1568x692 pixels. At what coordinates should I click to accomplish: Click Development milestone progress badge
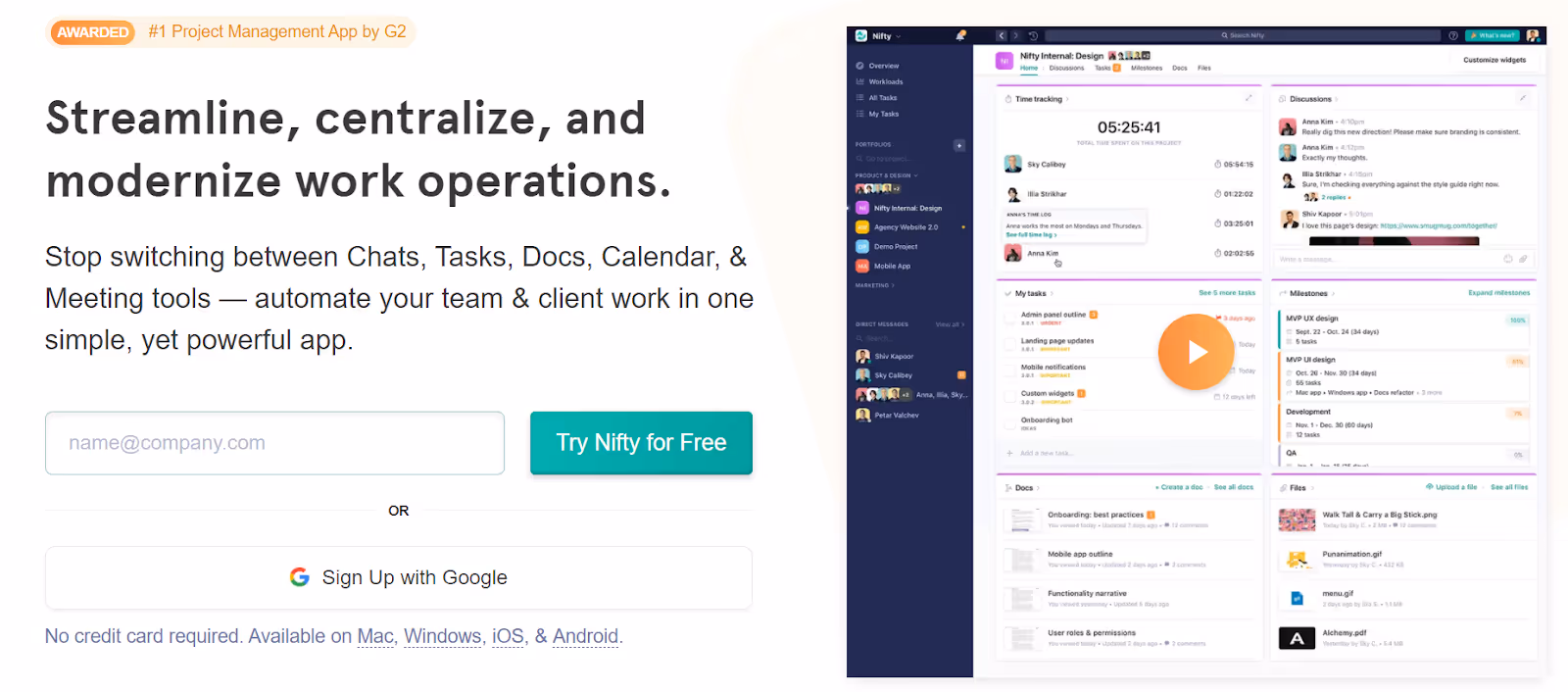pos(1517,414)
